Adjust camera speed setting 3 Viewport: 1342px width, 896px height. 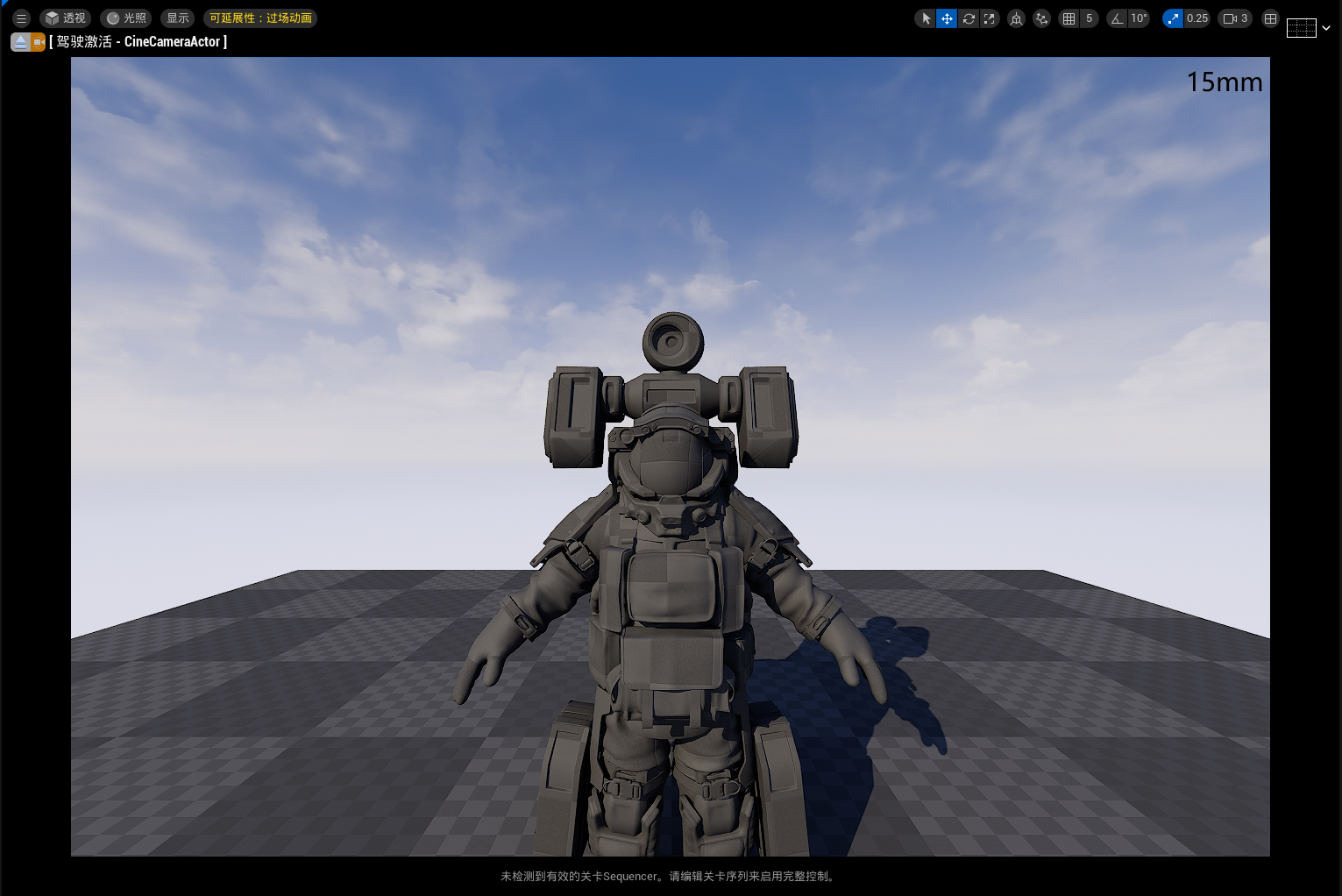(1235, 18)
